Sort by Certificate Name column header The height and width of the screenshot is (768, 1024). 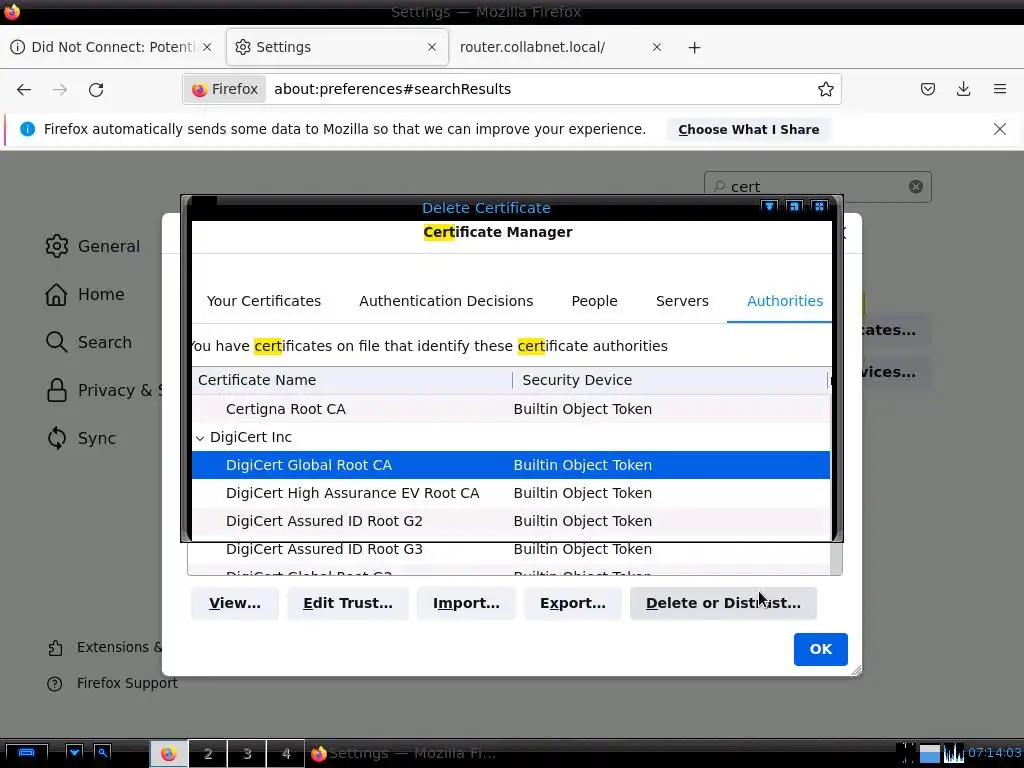click(352, 380)
